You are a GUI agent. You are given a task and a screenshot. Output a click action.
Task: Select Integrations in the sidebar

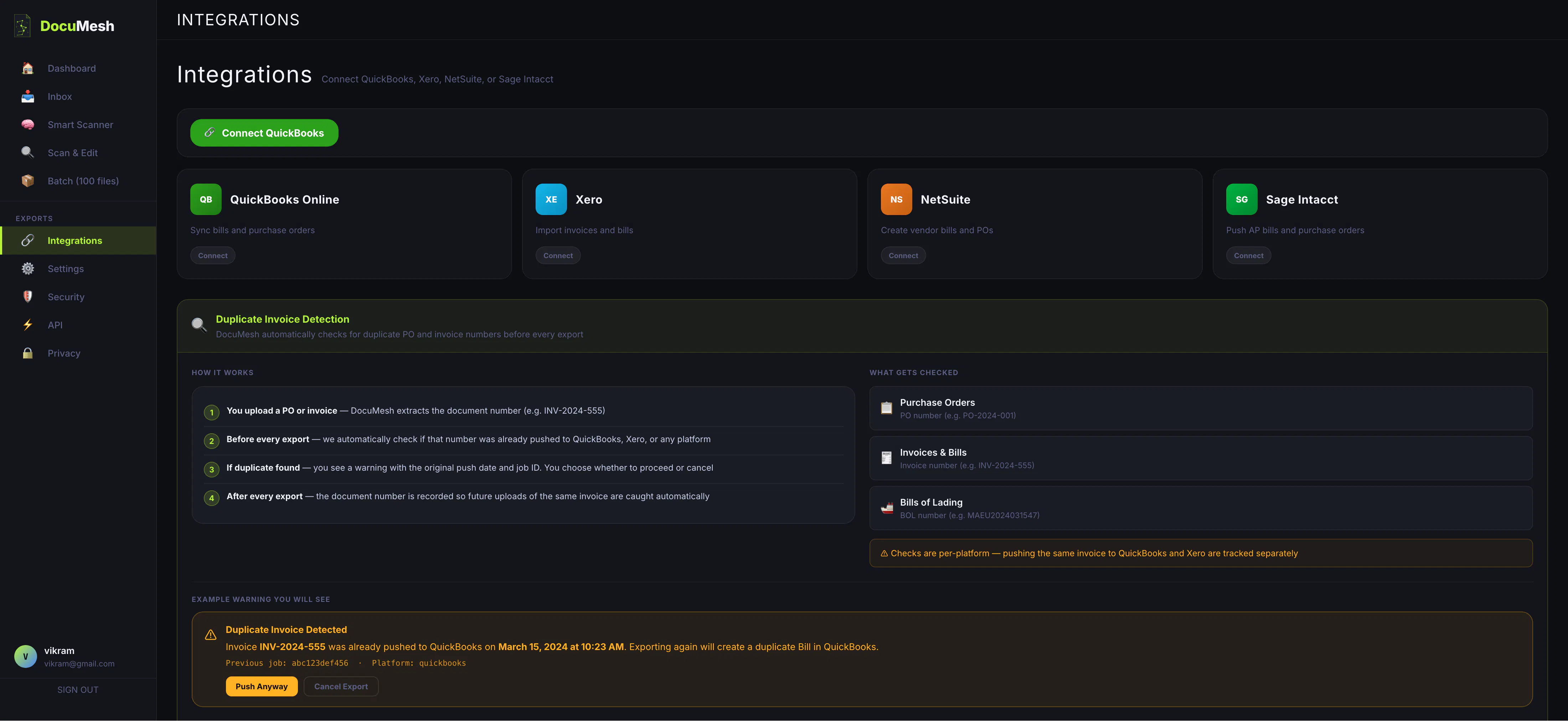(x=78, y=241)
